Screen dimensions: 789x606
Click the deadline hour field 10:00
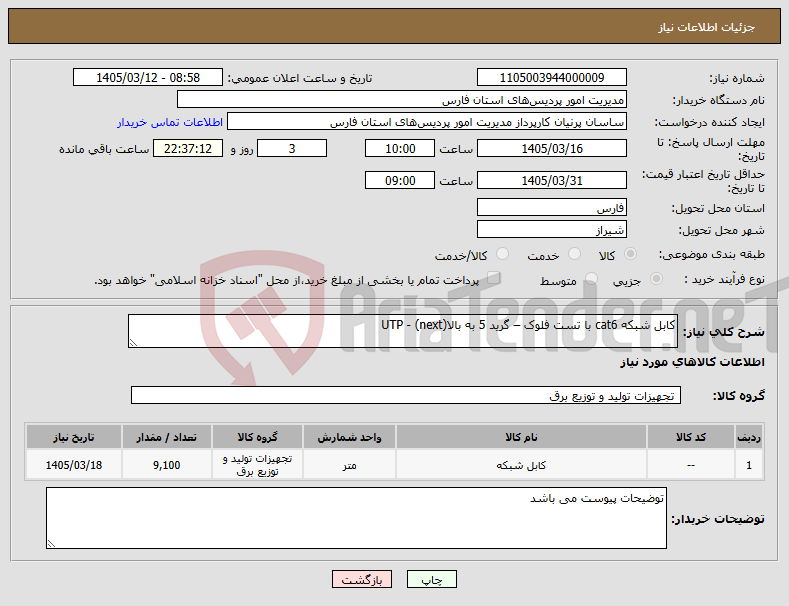tap(400, 148)
